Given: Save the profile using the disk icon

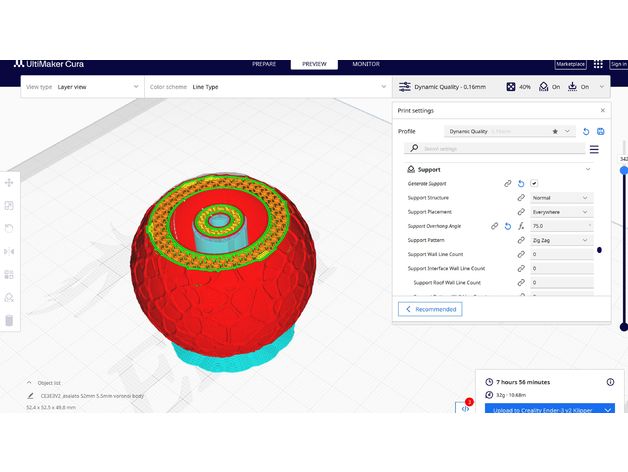Looking at the screenshot, I should (x=600, y=131).
